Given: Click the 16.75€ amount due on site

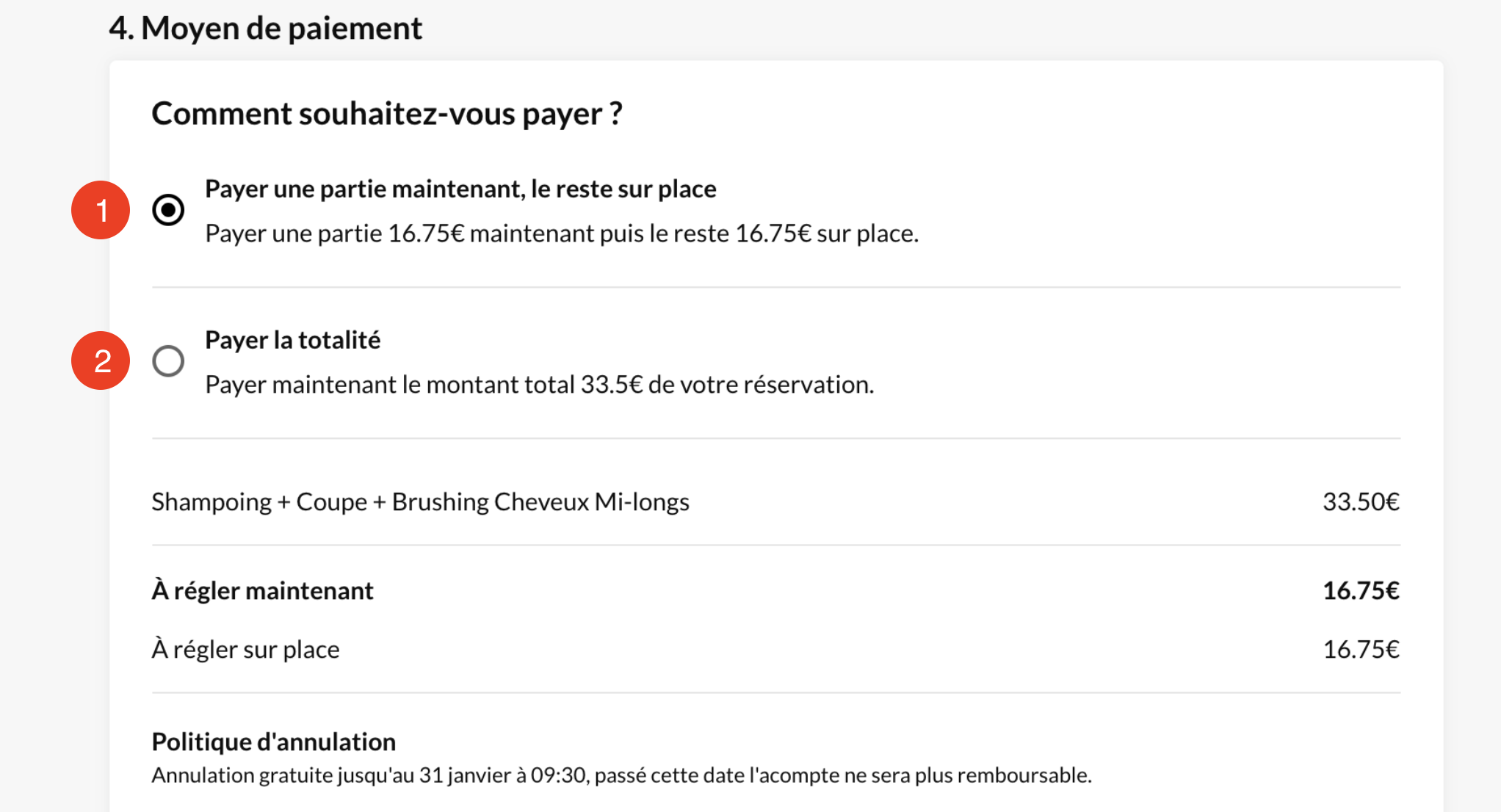Looking at the screenshot, I should click(1361, 650).
